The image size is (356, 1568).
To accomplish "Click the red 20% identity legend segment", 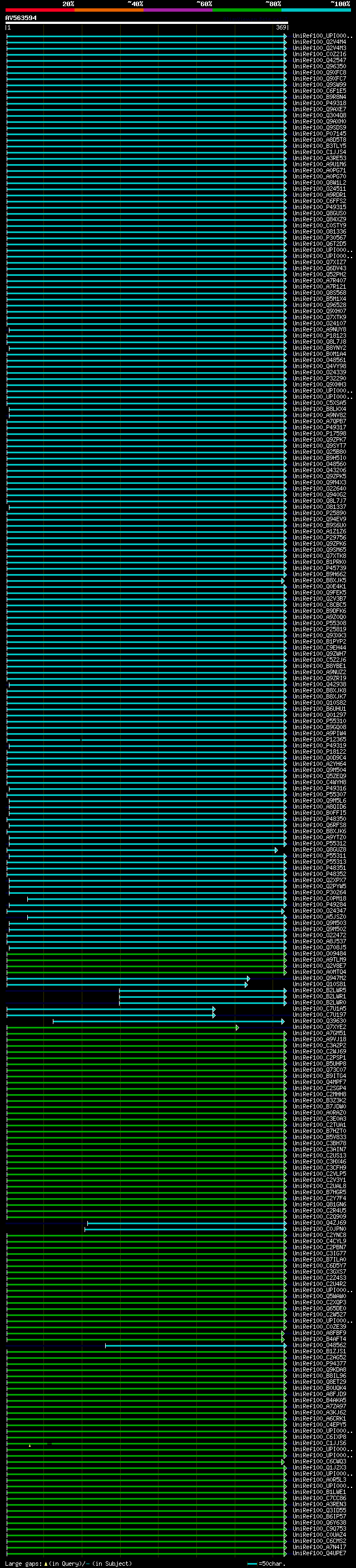I will 39,10.
